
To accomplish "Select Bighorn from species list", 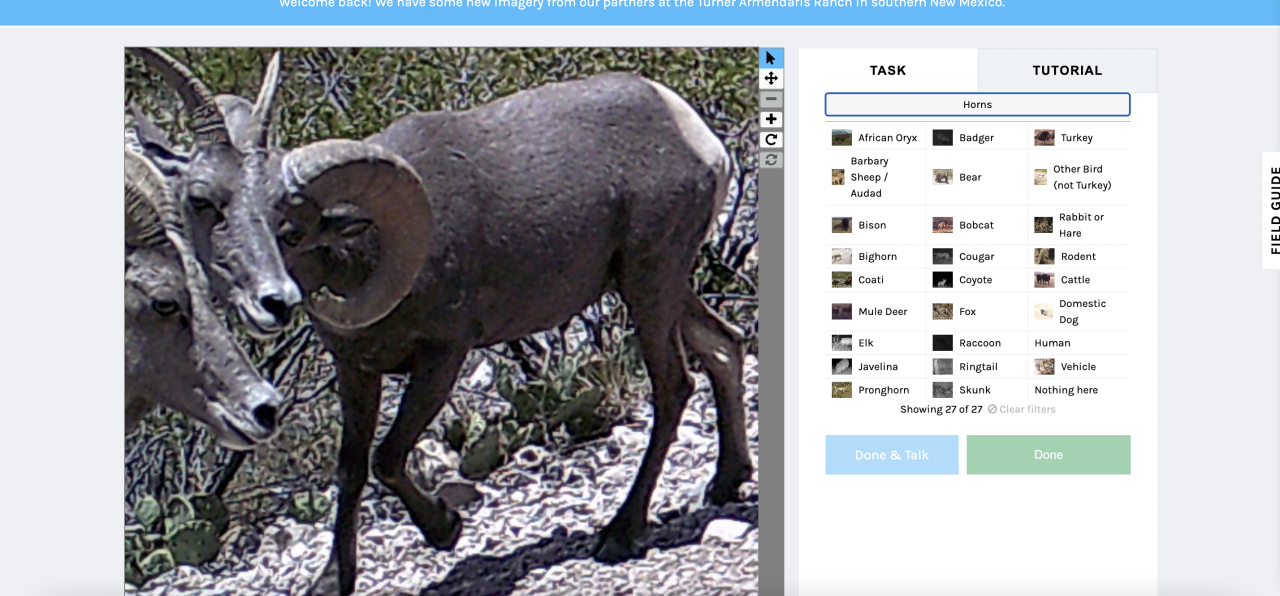I will point(876,257).
